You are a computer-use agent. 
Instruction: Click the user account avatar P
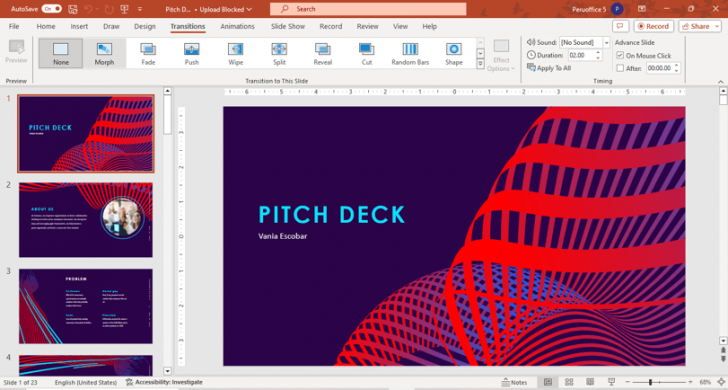(617, 9)
